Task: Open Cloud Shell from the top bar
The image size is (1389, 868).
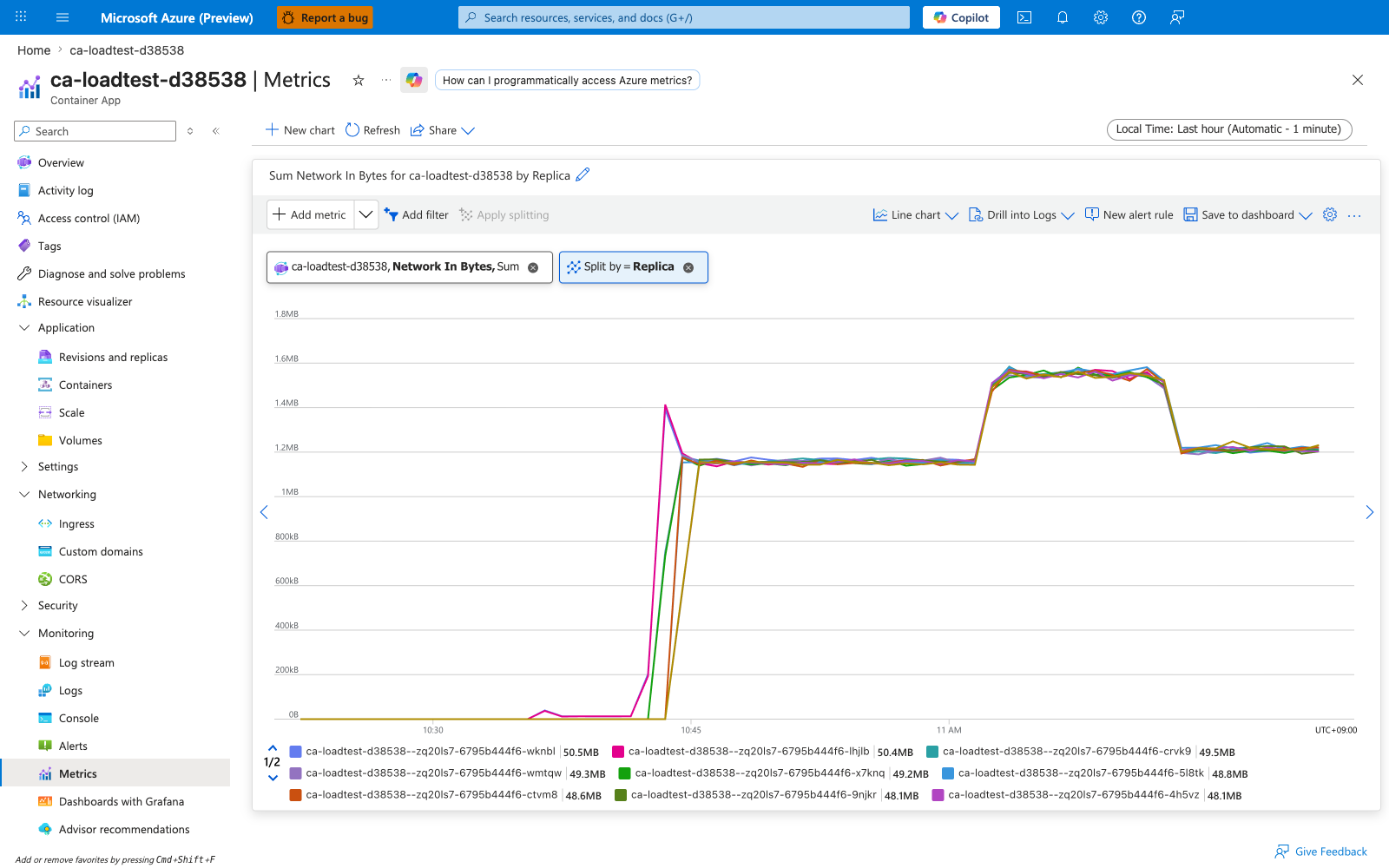Action: (1024, 17)
